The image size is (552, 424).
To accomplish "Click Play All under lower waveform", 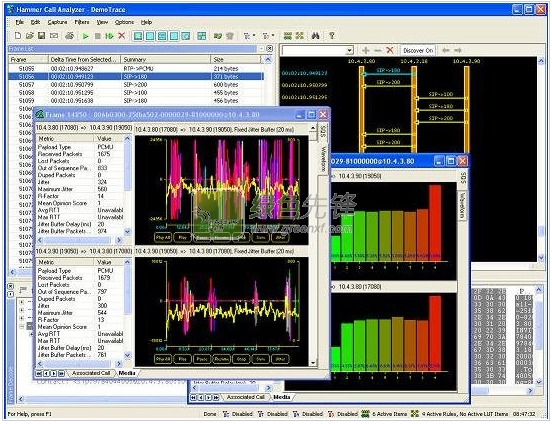I will (163, 359).
